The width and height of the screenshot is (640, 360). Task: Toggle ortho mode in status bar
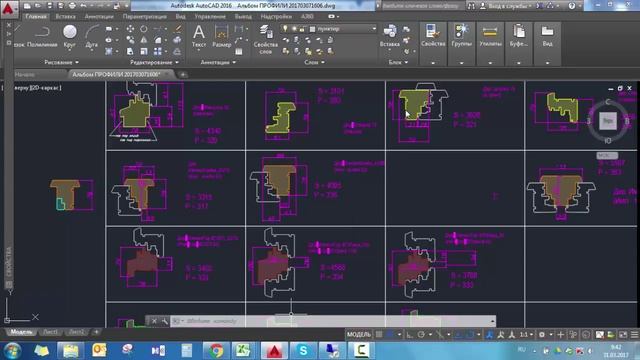point(410,335)
